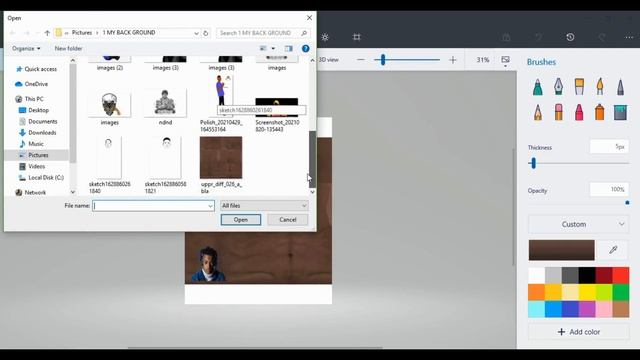
Task: Choose the green color swatch
Action: click(620, 292)
